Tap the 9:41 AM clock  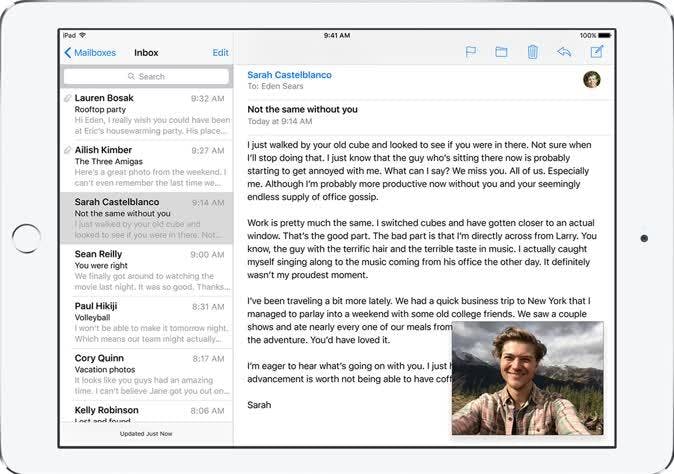click(337, 35)
